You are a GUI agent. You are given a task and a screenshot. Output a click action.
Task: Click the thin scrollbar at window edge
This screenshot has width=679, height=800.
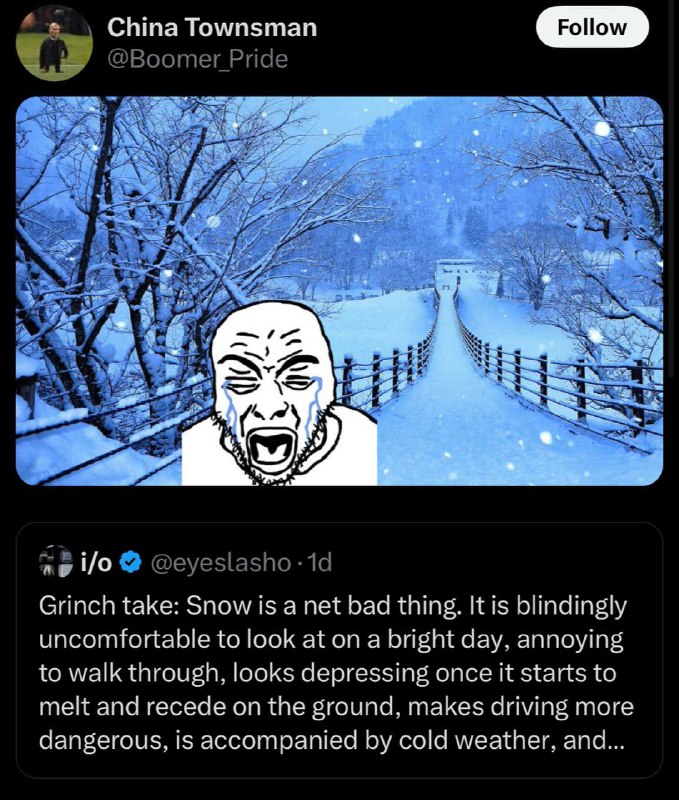click(674, 189)
